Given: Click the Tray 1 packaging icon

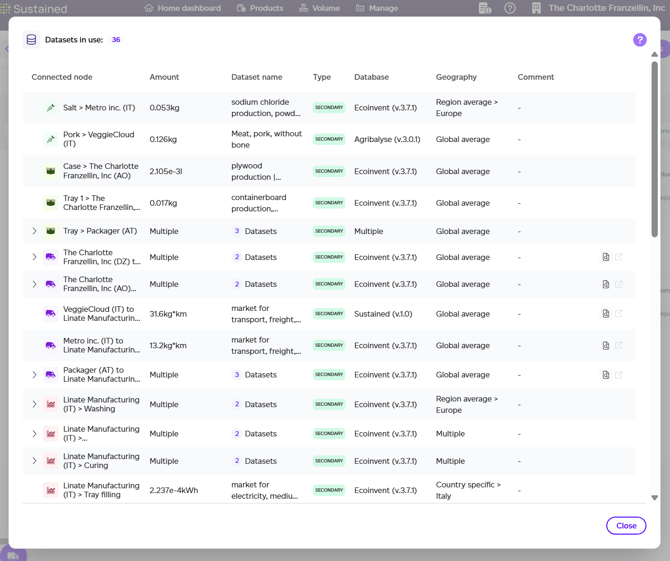Looking at the screenshot, I should tap(50, 203).
